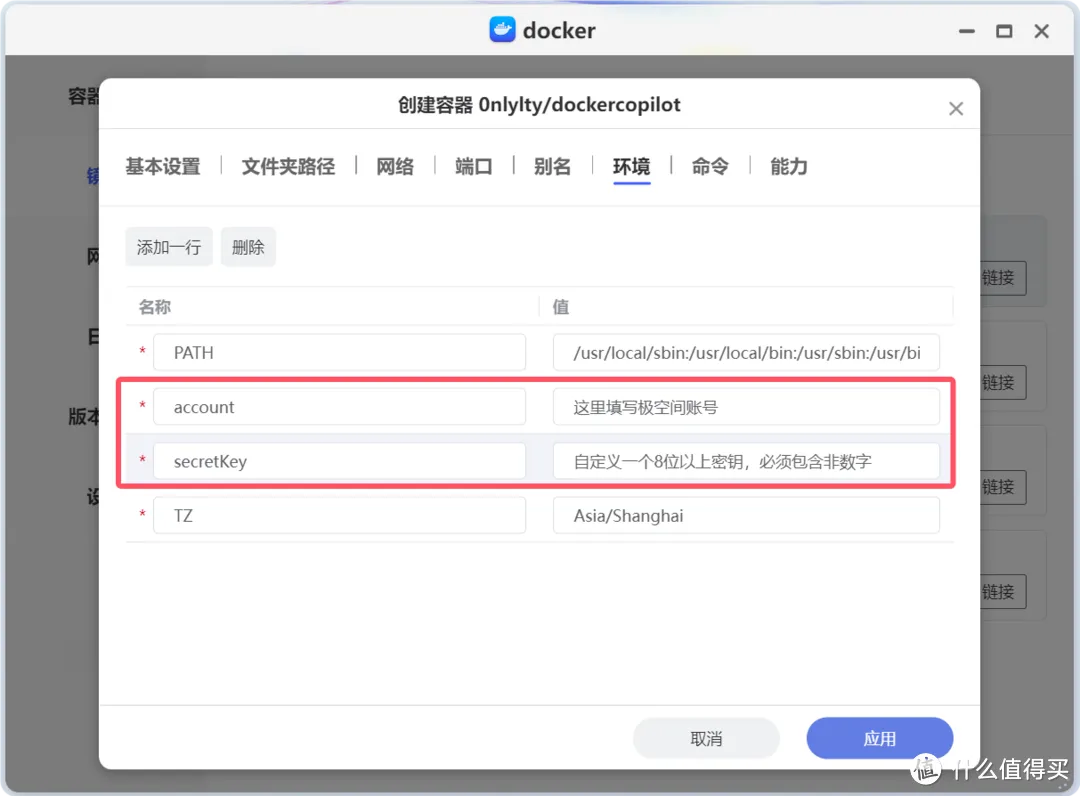Select the 命令 tab
Image resolution: width=1080 pixels, height=796 pixels.
click(710, 167)
